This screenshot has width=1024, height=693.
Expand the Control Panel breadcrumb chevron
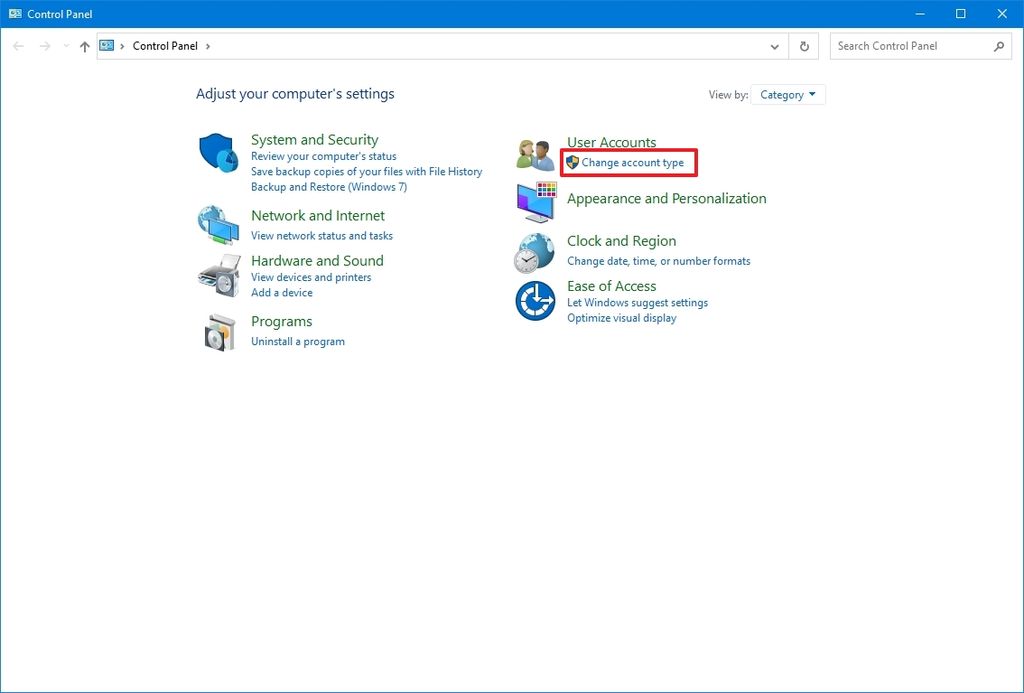(206, 46)
